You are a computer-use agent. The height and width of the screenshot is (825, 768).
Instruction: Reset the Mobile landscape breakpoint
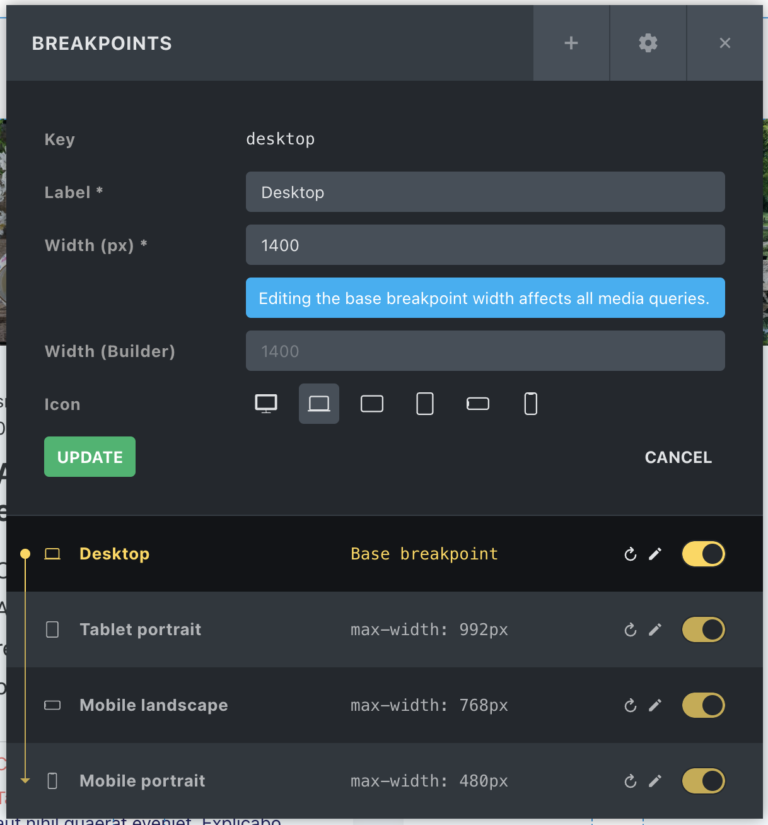[629, 705]
